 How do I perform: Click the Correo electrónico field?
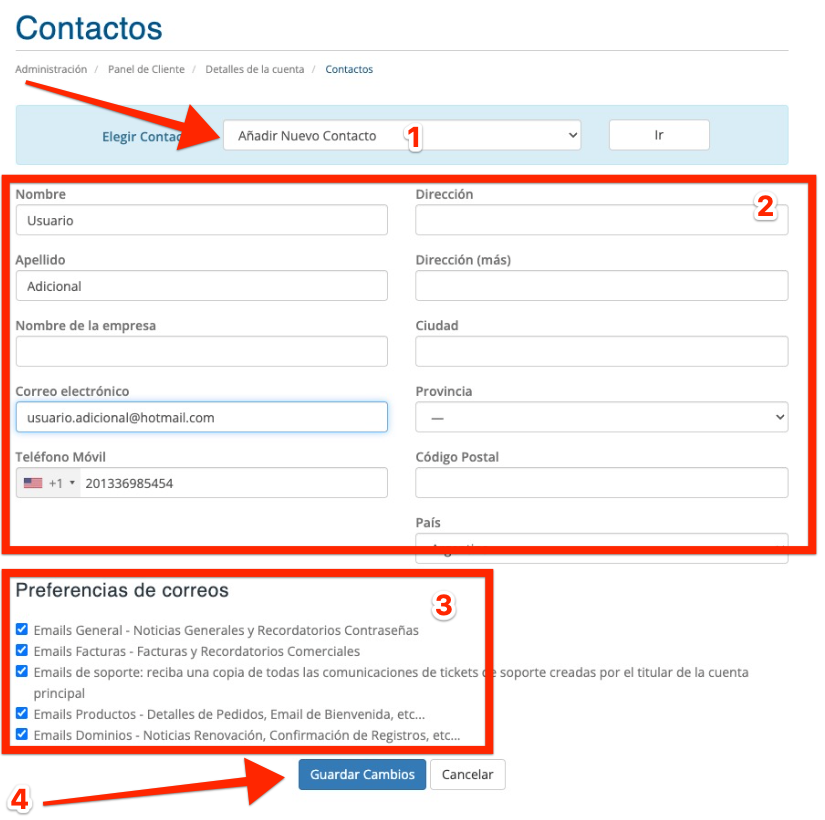point(201,417)
